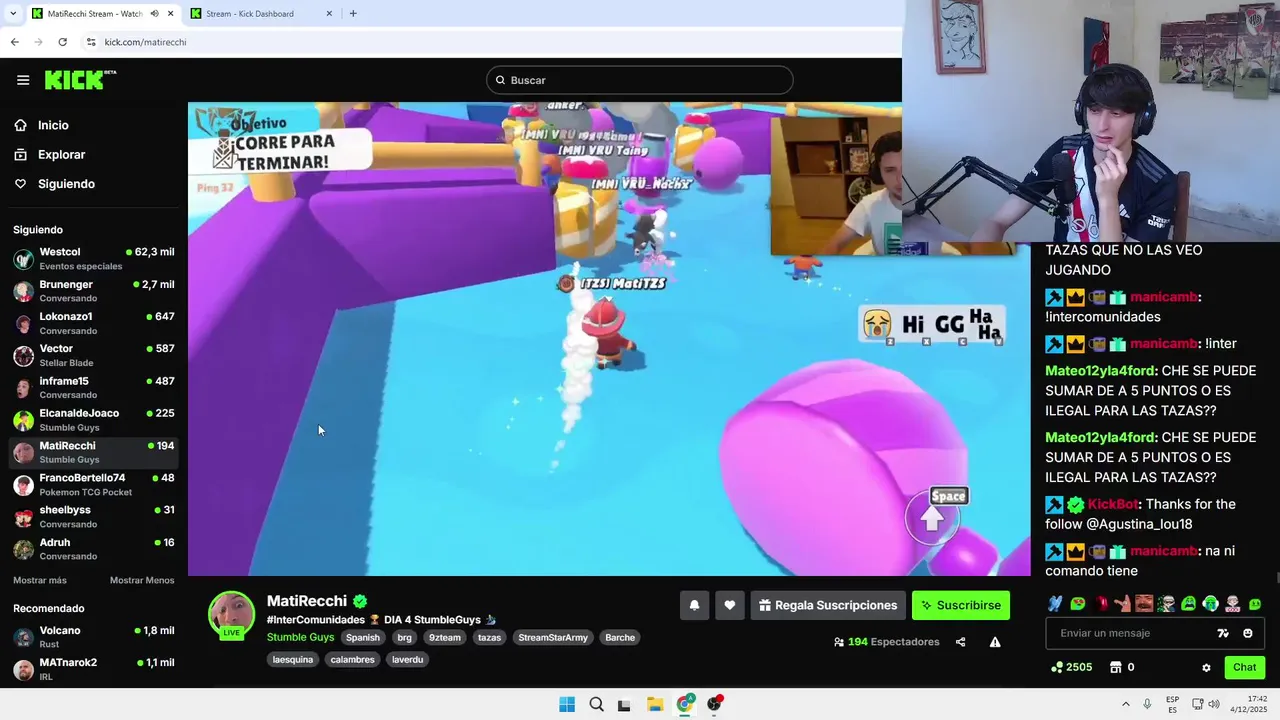Open FrancoBertello74's channel in sidebar
Screen dimensions: 1280x720
click(x=94, y=485)
